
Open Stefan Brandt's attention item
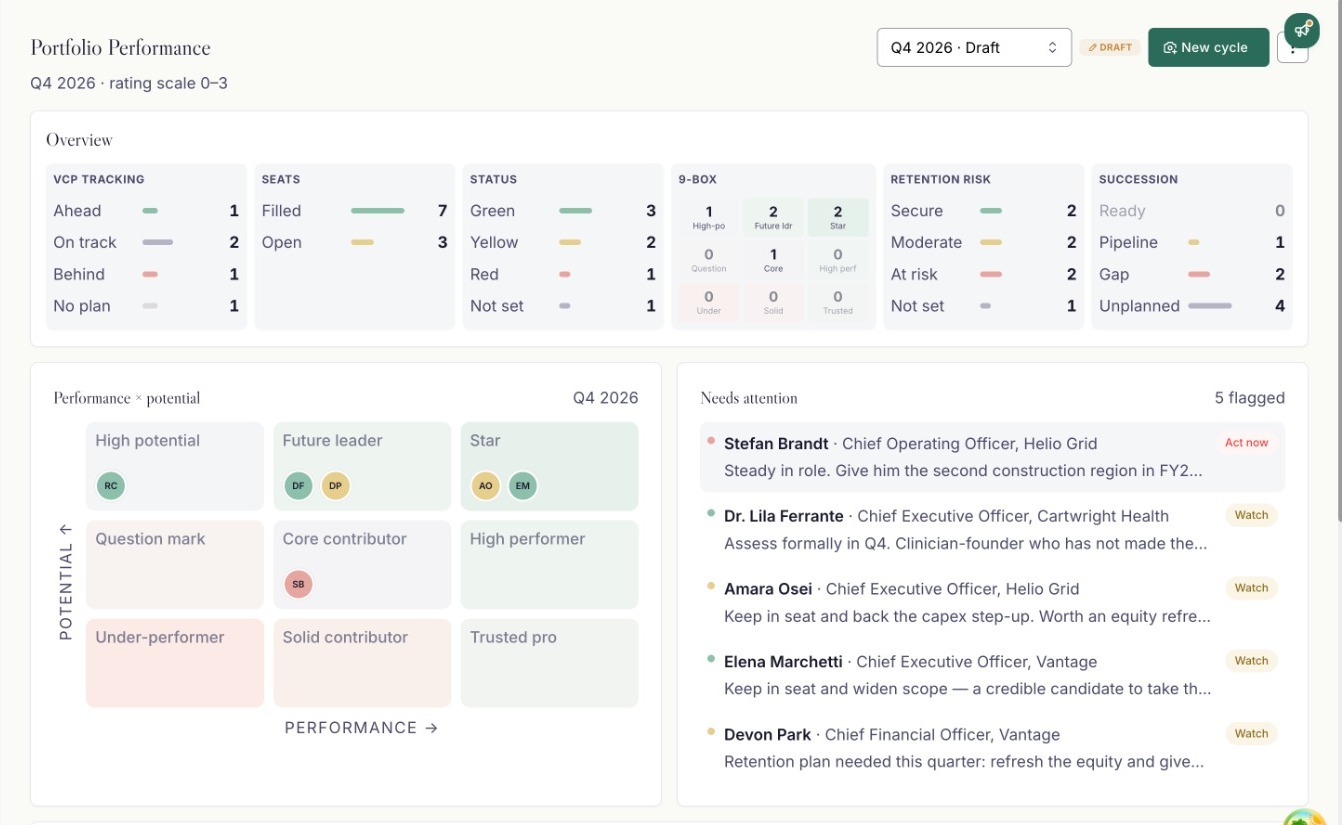(992, 457)
